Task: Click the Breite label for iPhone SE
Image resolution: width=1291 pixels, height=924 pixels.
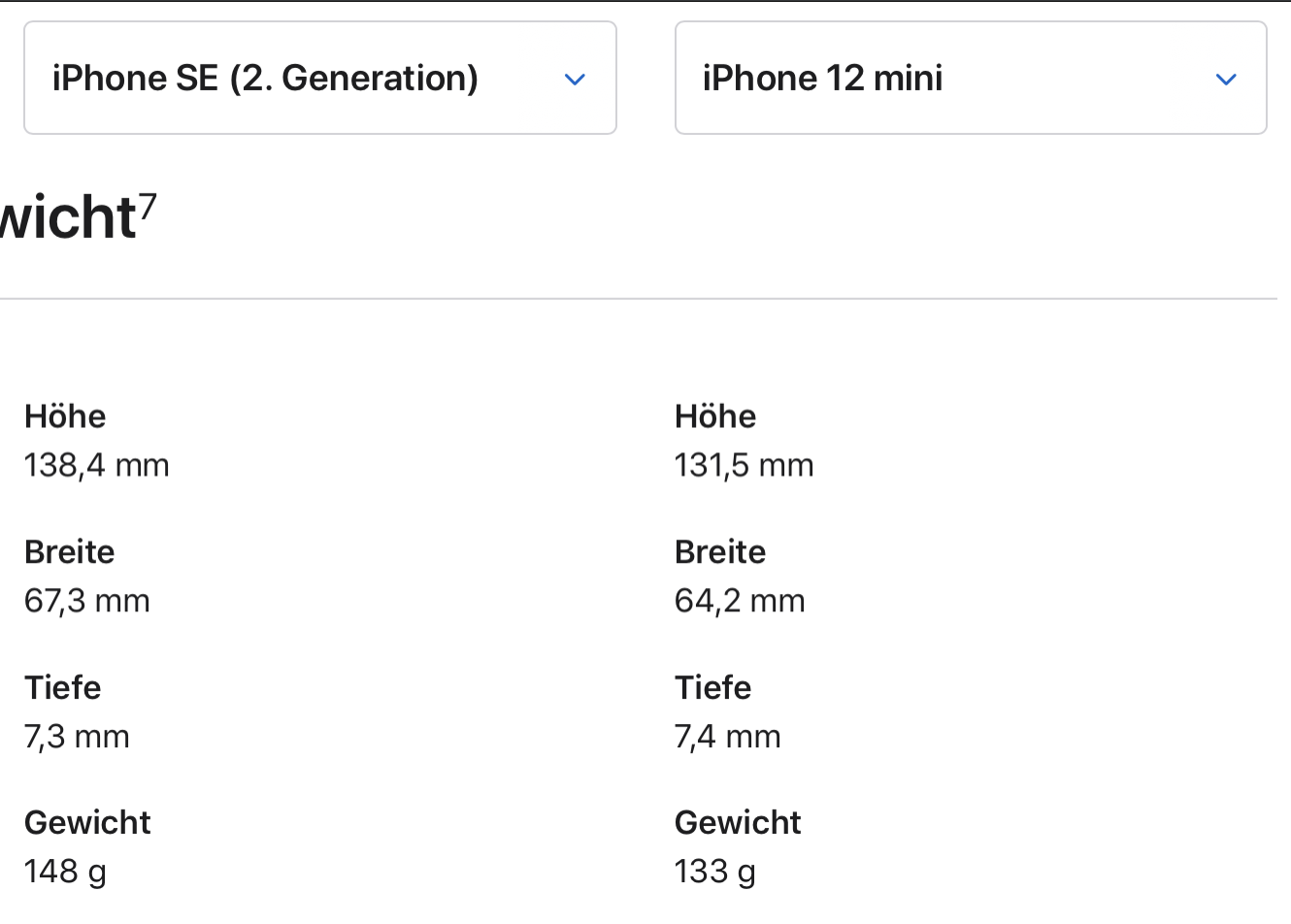Action: pos(70,552)
